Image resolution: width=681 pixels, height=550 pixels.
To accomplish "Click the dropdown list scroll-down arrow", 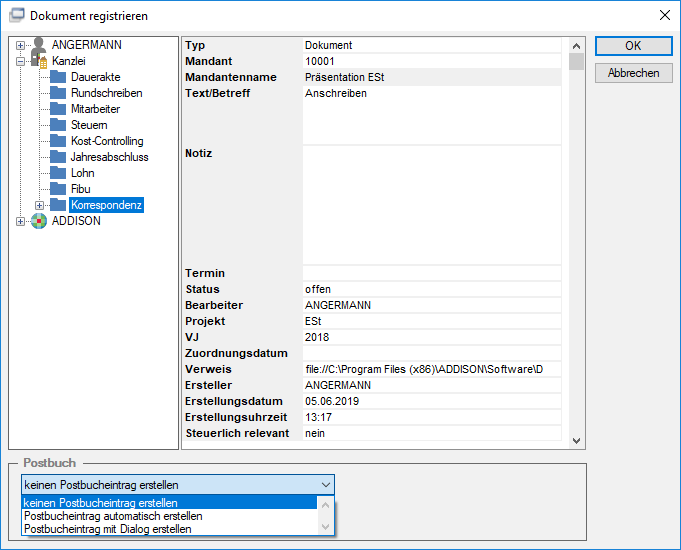I will 326,527.
